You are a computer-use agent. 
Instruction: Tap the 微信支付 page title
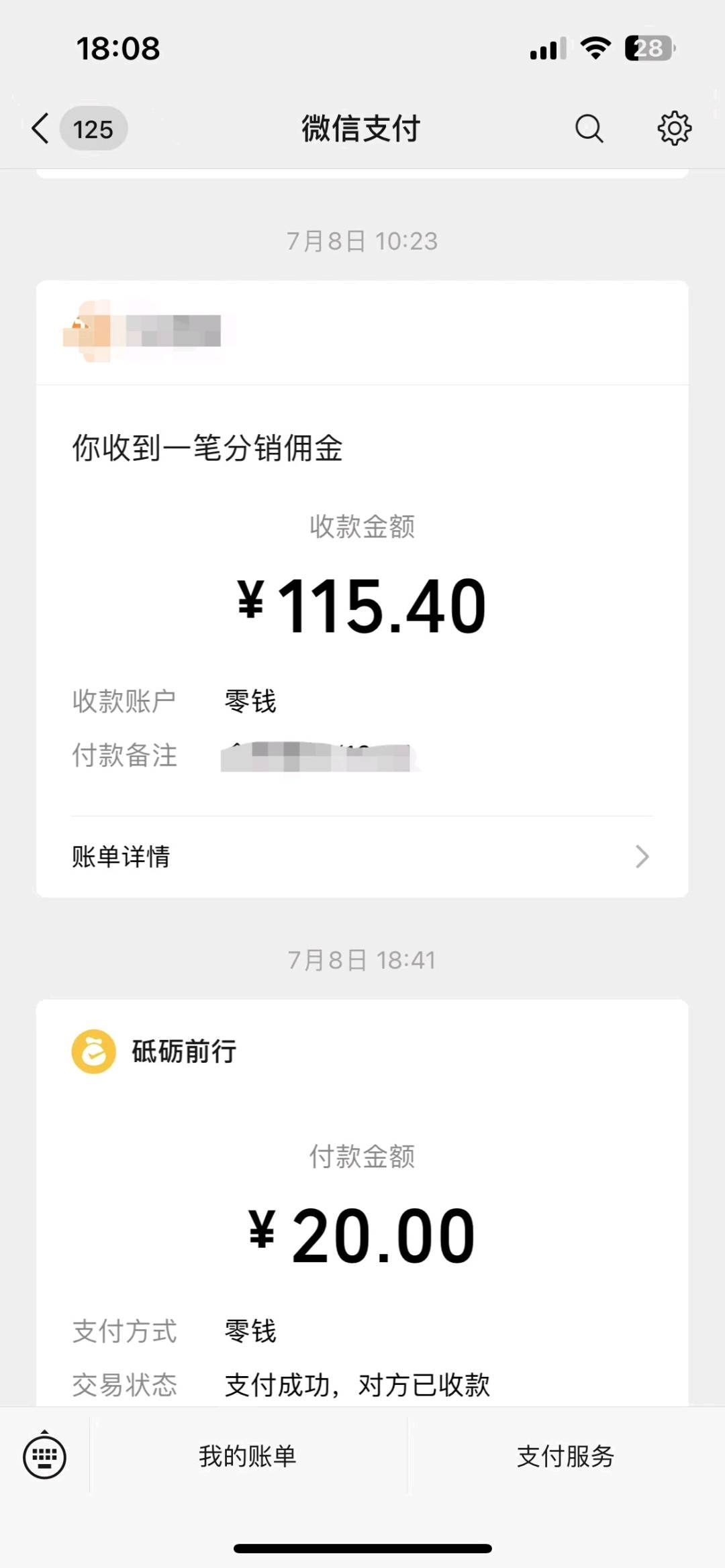click(x=361, y=128)
